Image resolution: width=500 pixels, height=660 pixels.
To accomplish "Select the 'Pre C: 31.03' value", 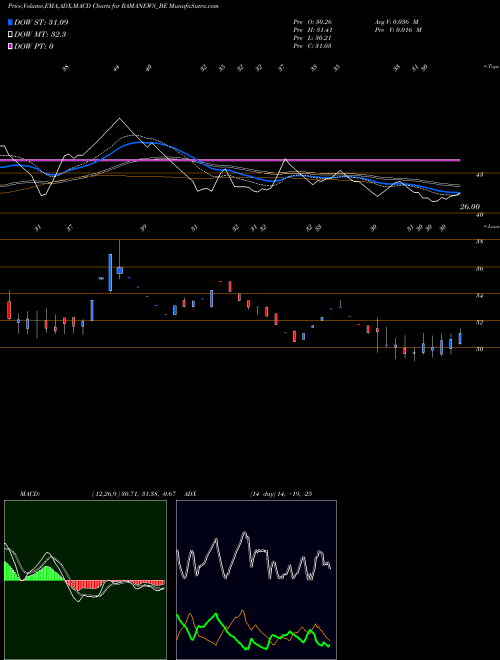I will coord(312,46).
